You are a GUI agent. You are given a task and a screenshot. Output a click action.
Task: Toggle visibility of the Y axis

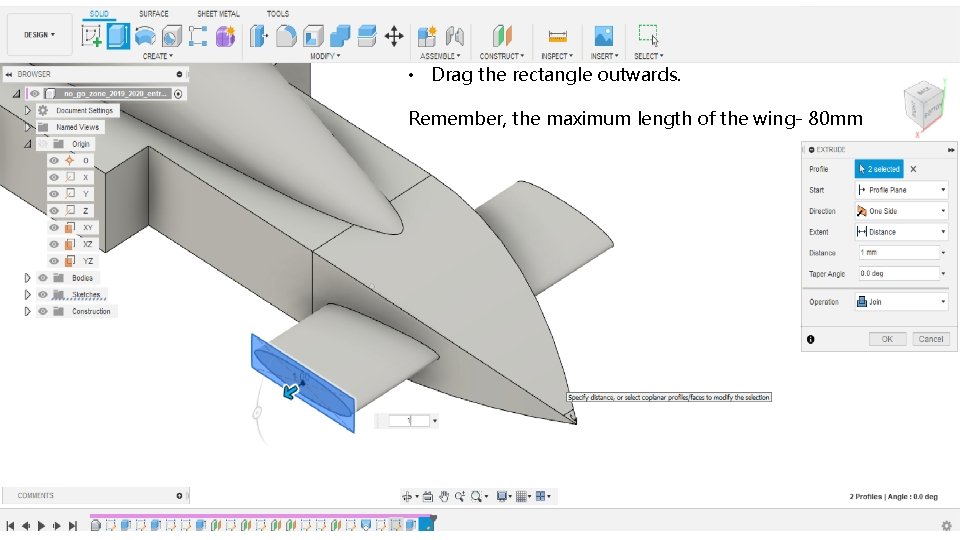coord(54,193)
